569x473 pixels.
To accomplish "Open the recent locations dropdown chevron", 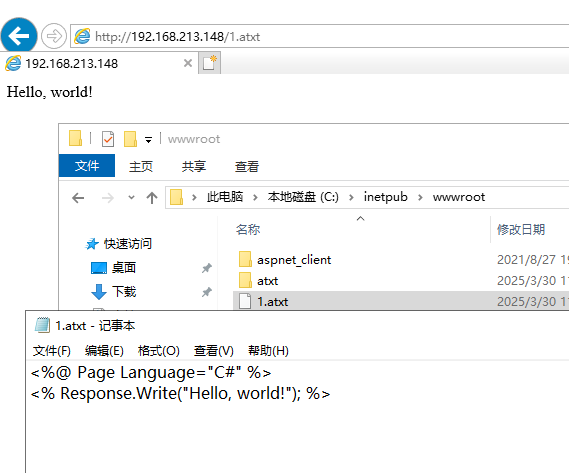I will pyautogui.click(x=131, y=197).
